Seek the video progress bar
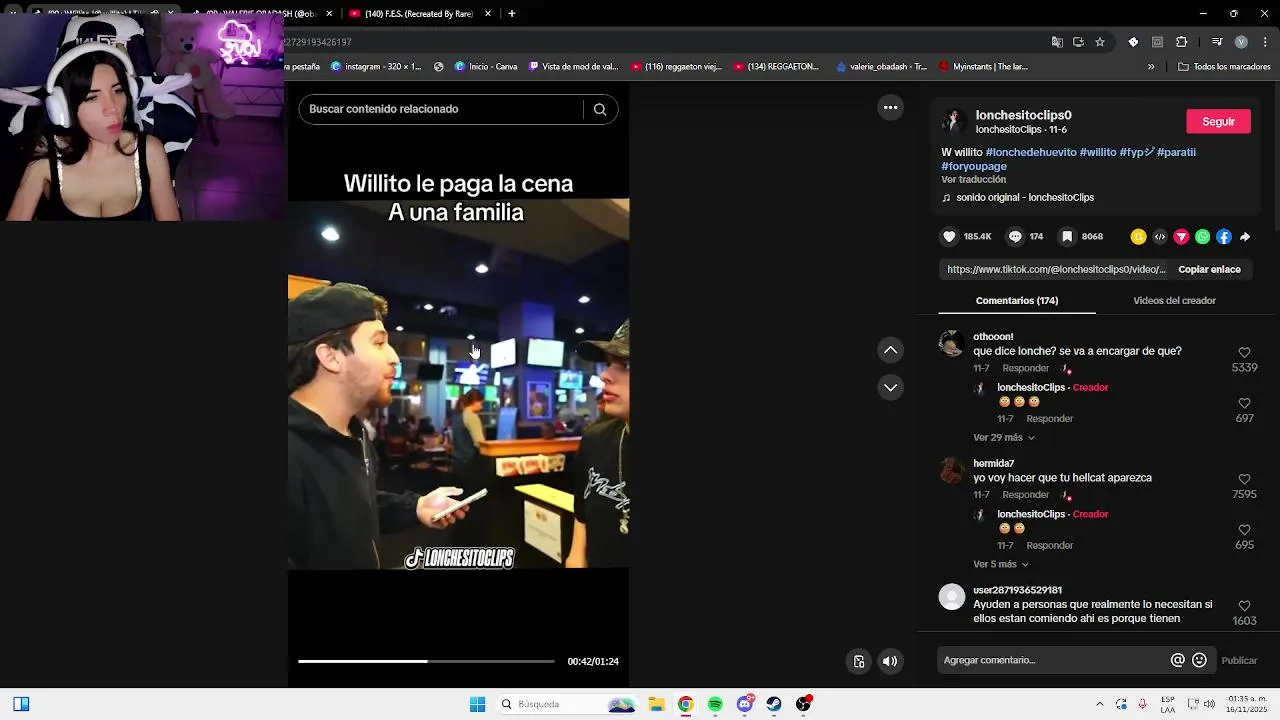1280x720 pixels. coord(426,661)
